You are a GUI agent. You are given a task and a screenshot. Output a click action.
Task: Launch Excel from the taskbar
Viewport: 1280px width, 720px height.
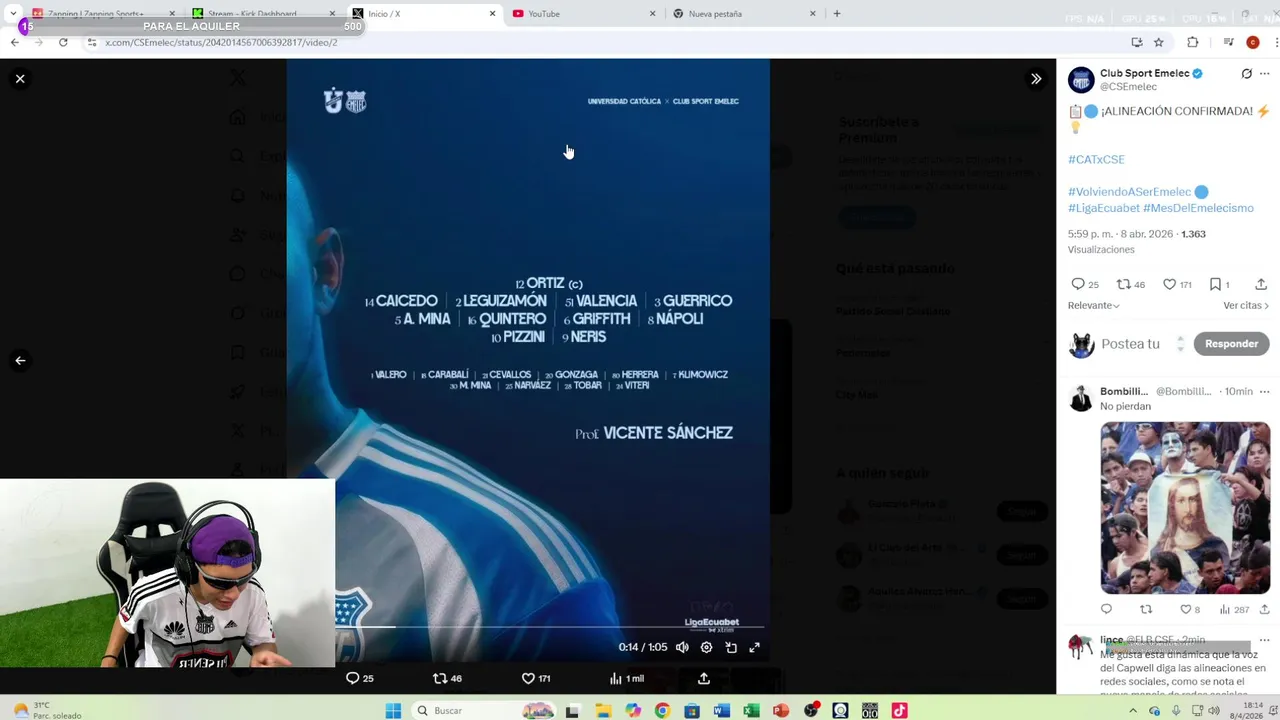point(751,710)
